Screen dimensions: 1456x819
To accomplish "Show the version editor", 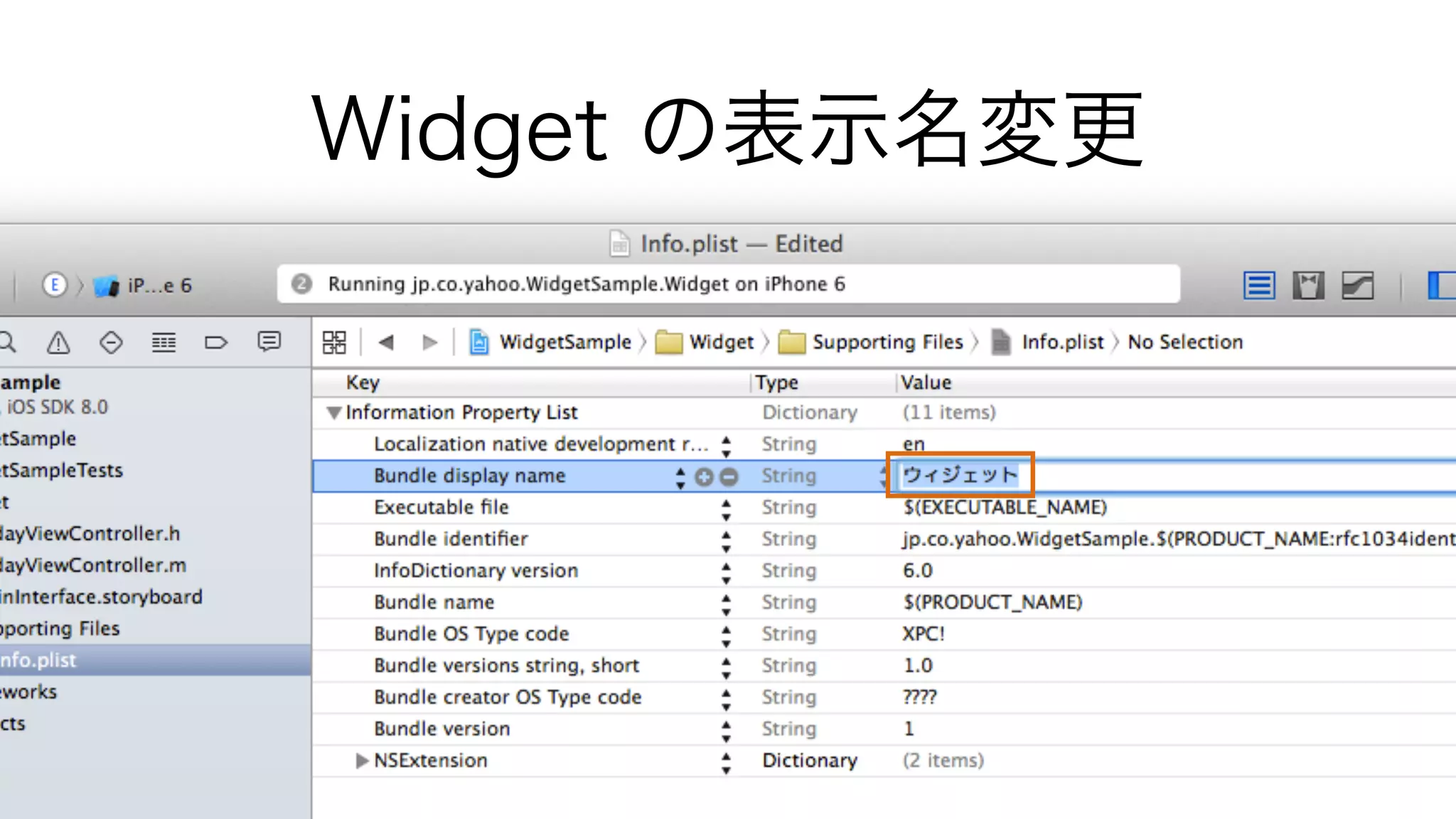I will click(1357, 286).
